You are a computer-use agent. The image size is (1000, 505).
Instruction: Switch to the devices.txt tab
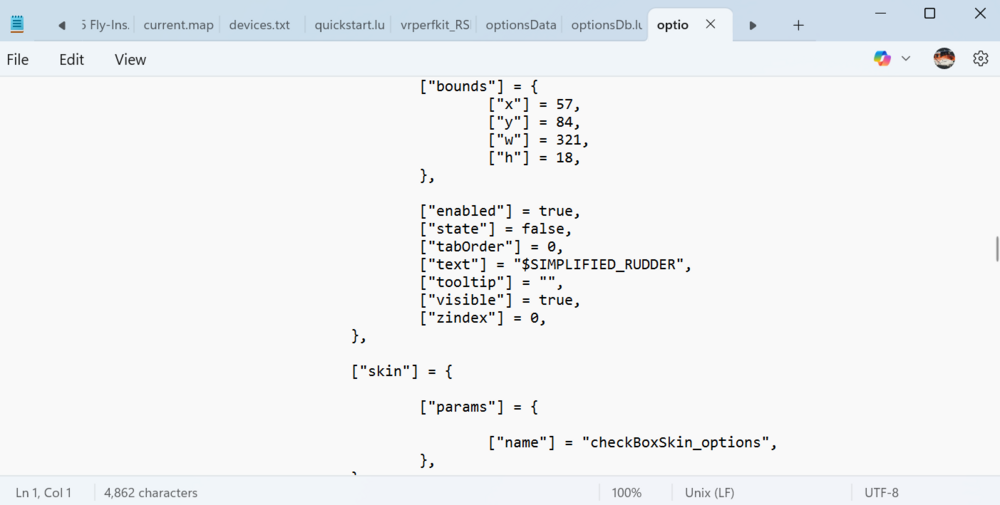[259, 25]
